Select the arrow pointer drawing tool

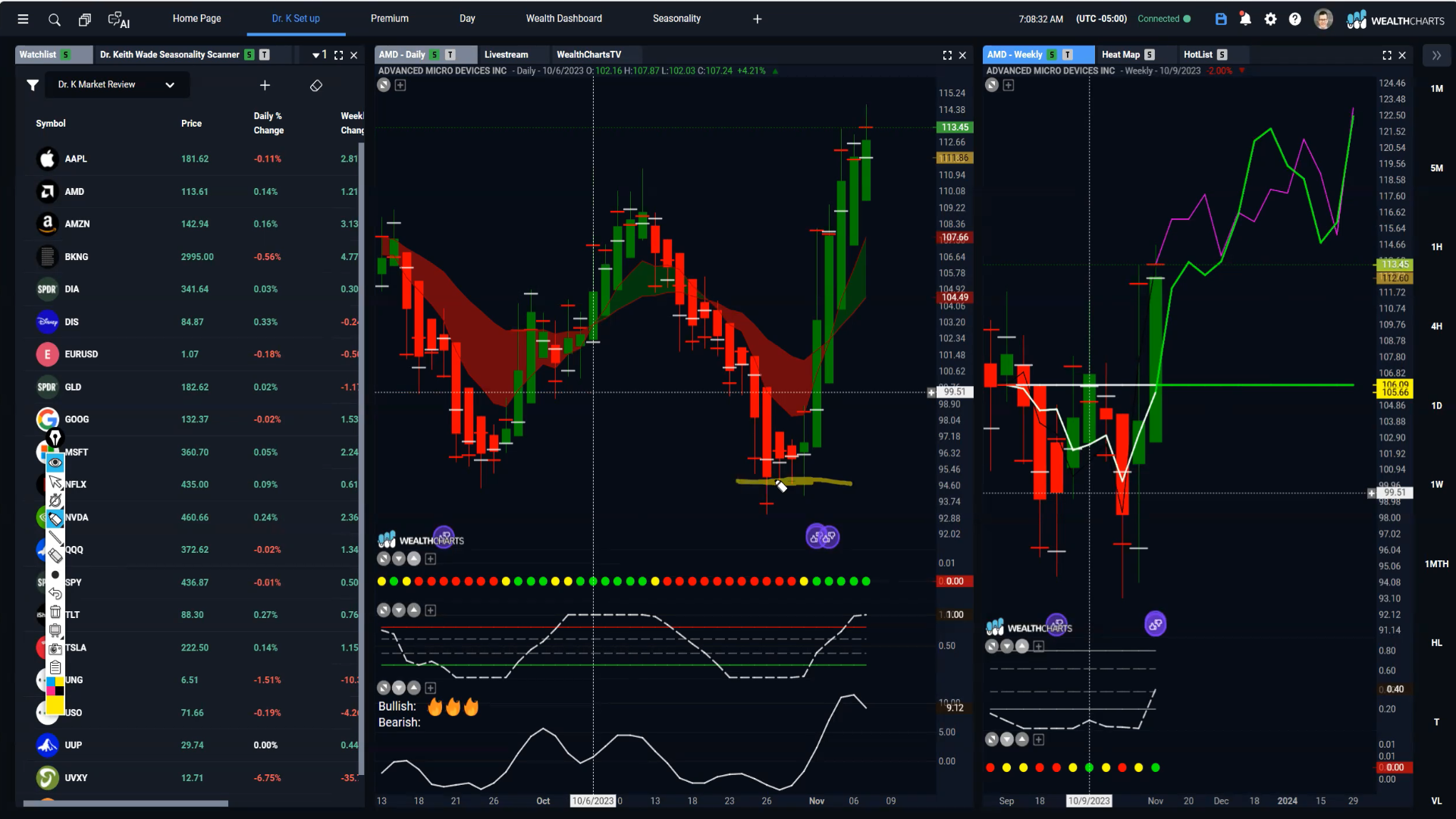[x=55, y=482]
